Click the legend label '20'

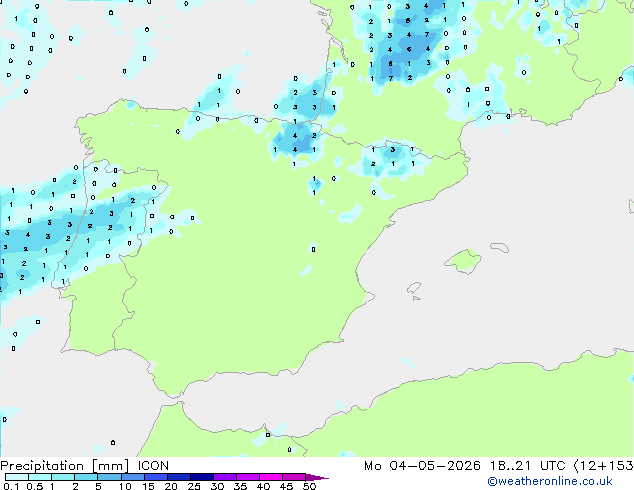click(171, 486)
